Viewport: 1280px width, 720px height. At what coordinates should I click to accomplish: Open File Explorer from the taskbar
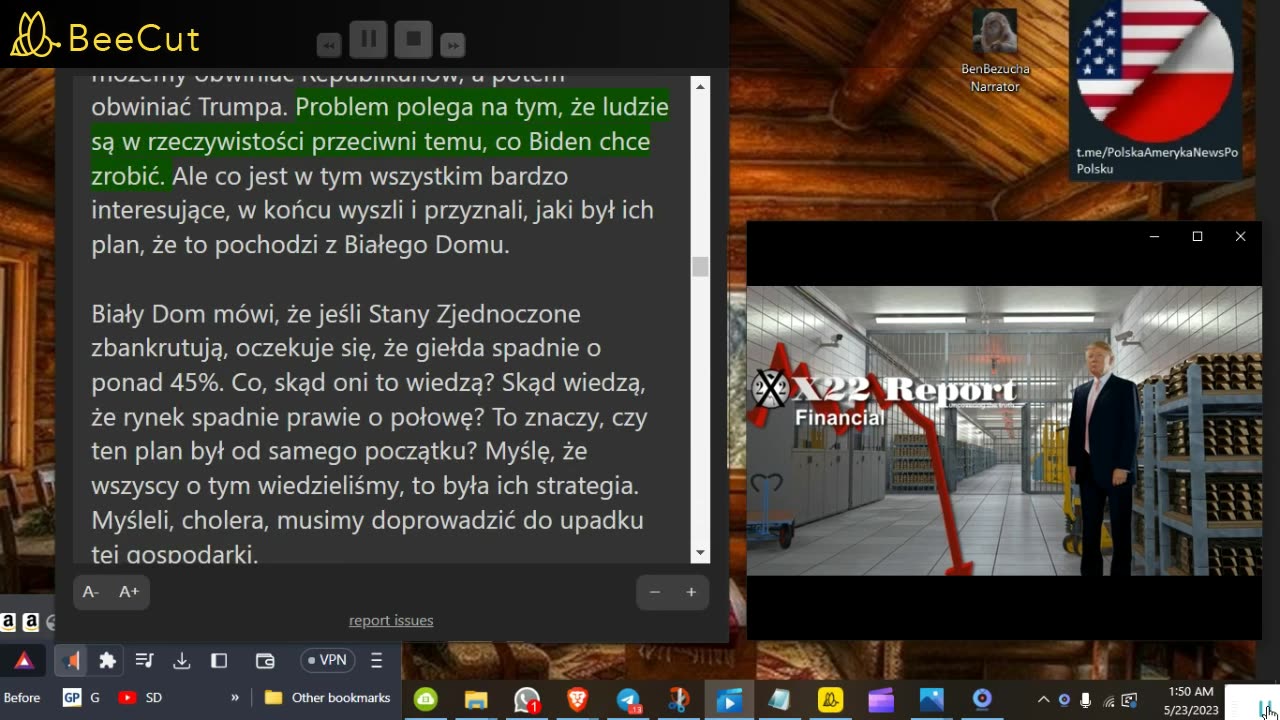pos(476,700)
